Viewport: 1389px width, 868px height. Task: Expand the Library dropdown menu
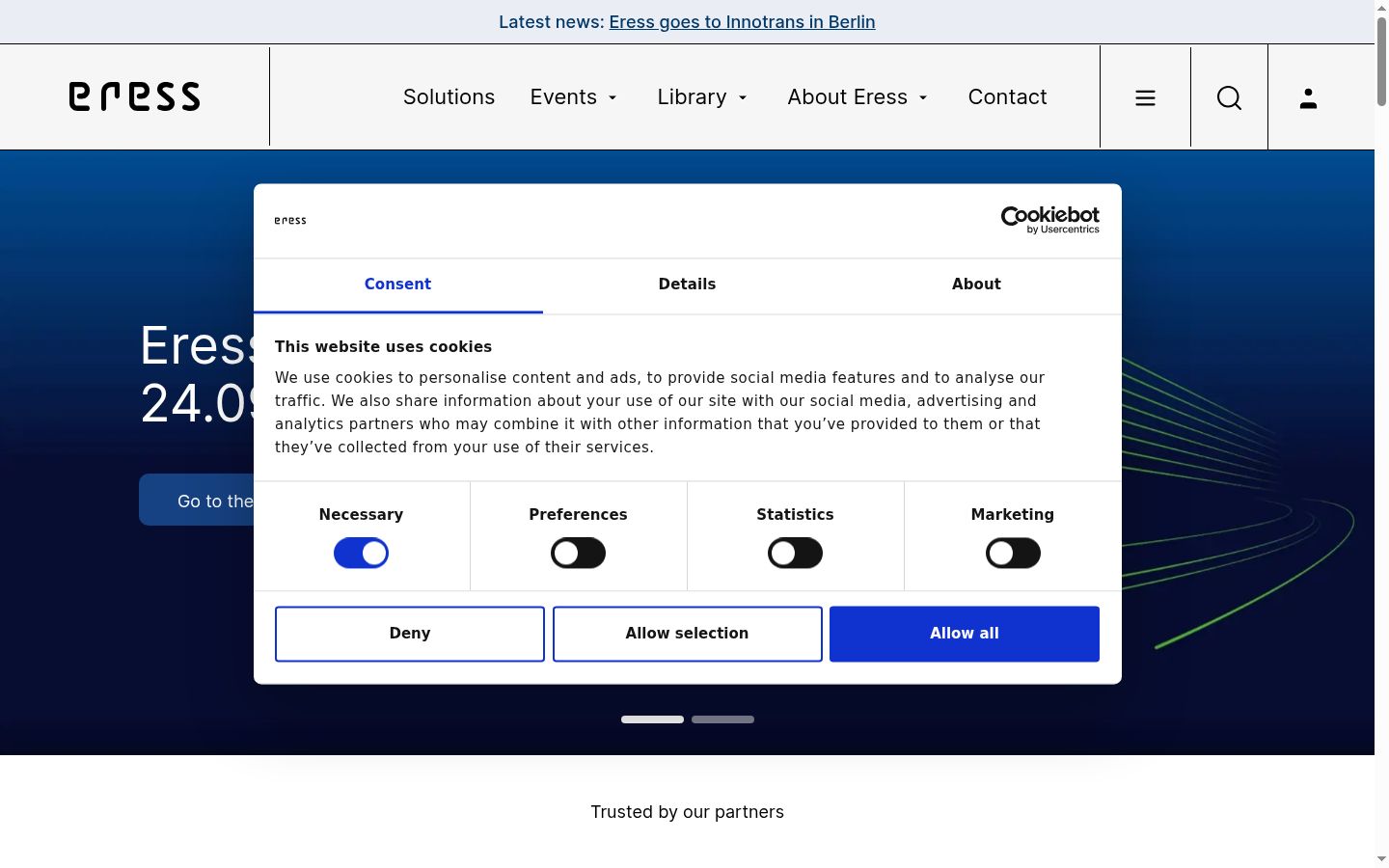click(702, 96)
